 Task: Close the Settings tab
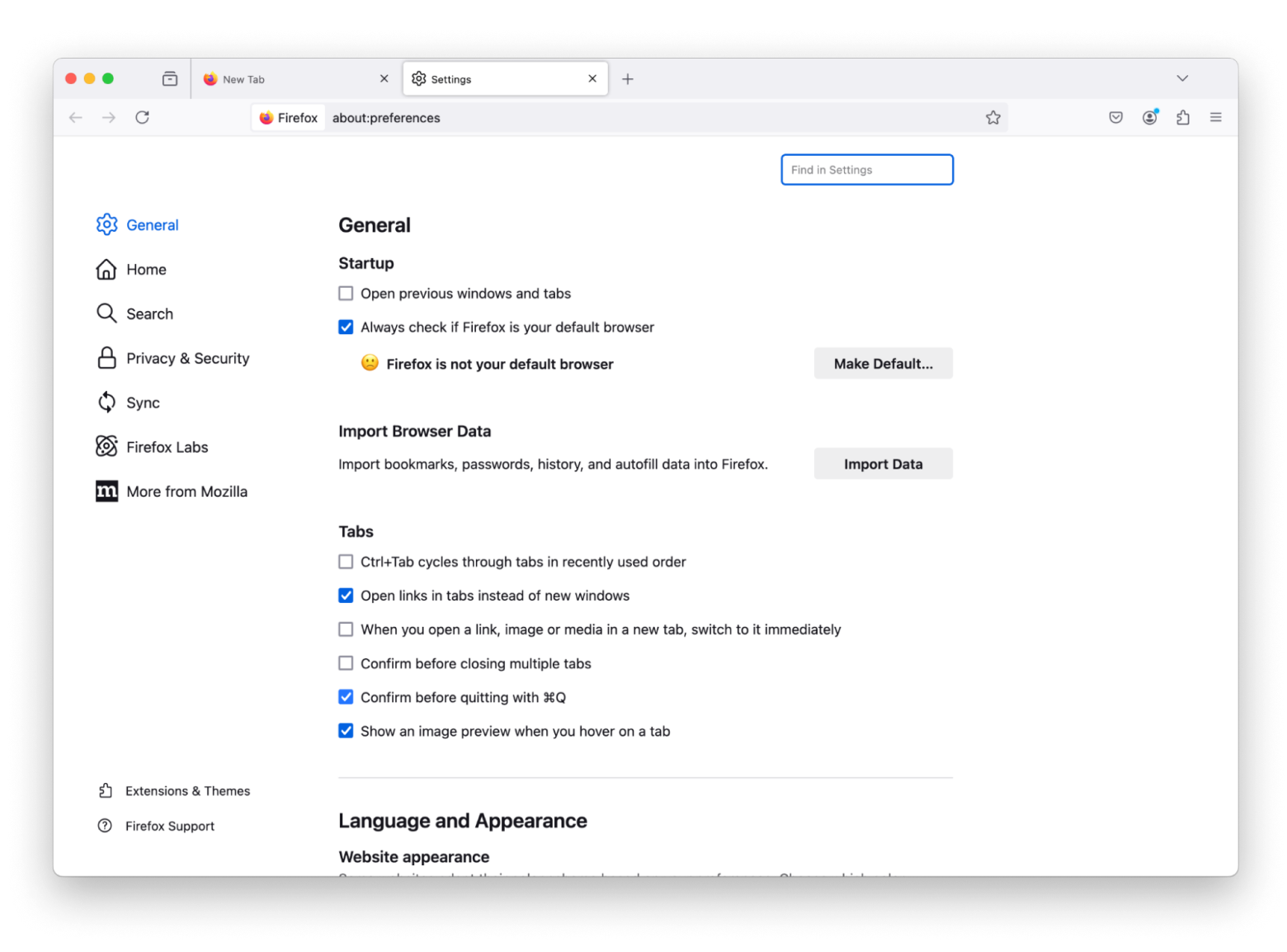tap(592, 79)
